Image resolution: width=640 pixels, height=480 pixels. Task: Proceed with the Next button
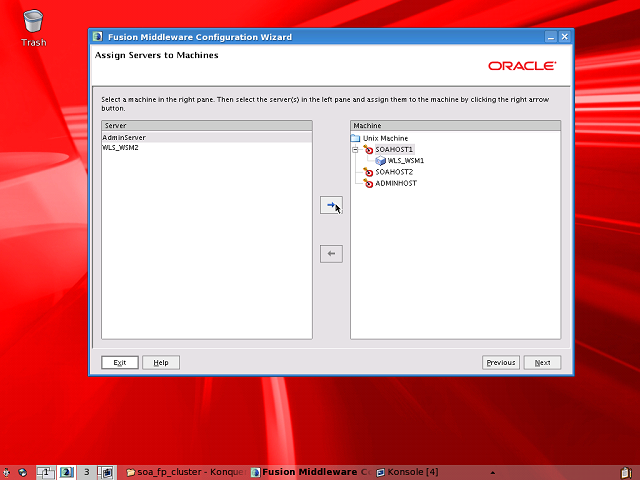pos(542,362)
